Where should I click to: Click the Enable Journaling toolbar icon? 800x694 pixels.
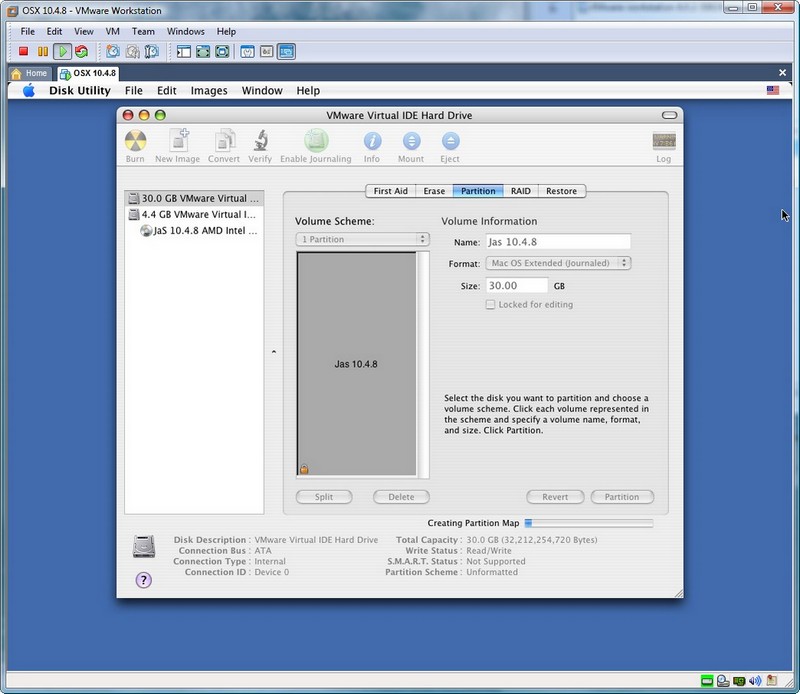pyautogui.click(x=316, y=146)
